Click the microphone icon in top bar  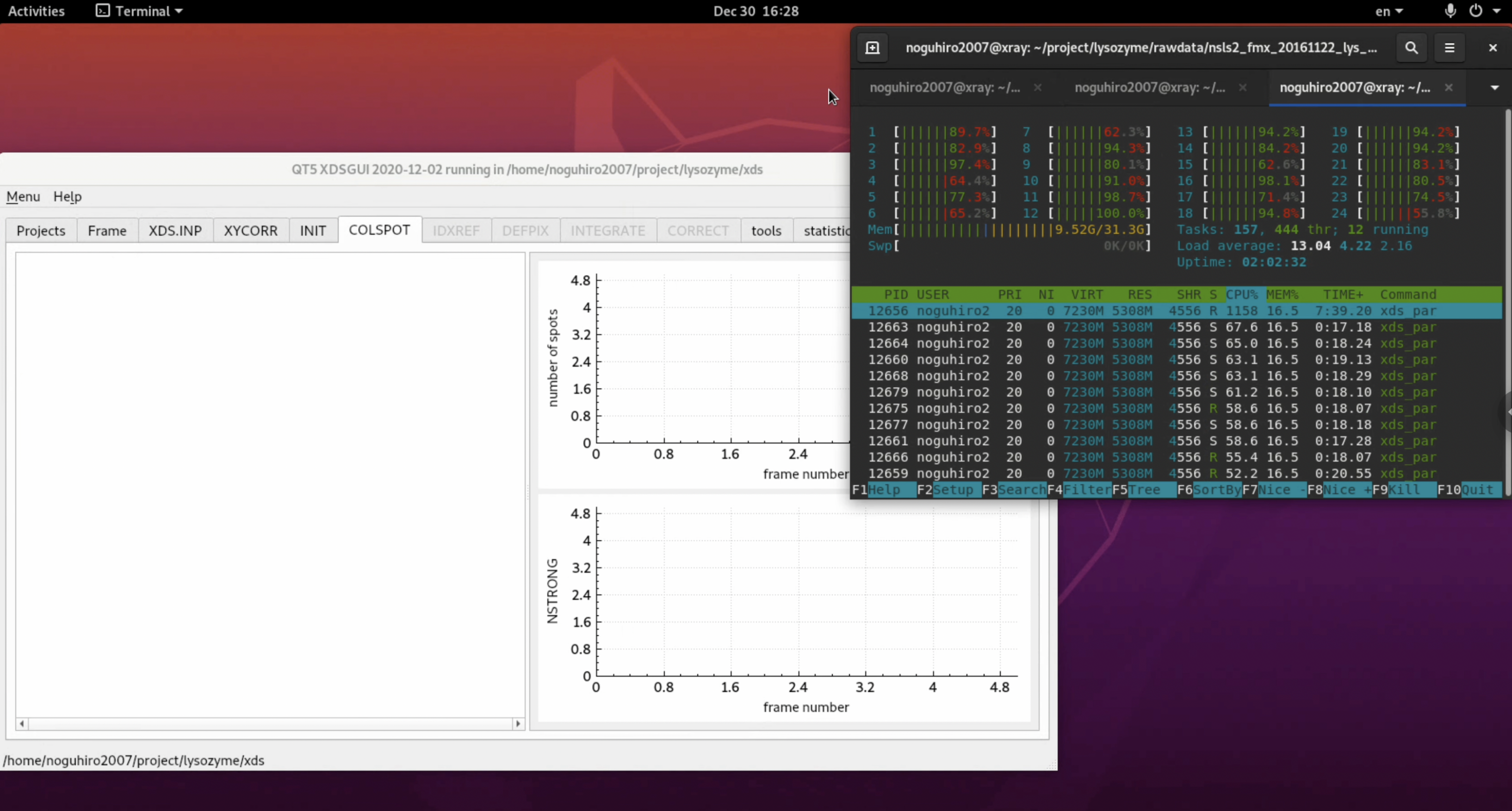click(x=1450, y=11)
